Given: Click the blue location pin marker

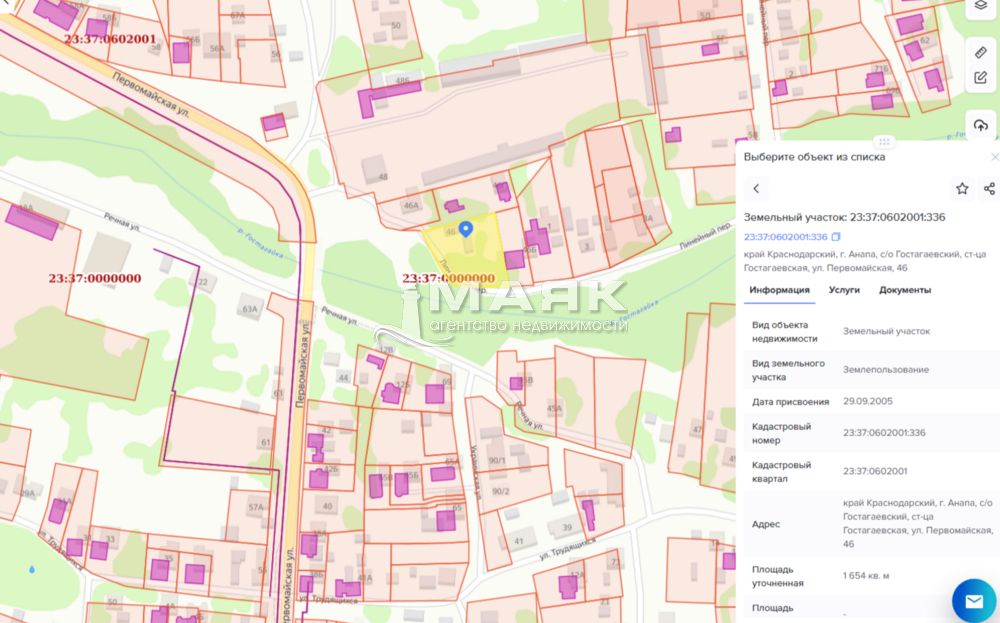Looking at the screenshot, I should click(465, 229).
